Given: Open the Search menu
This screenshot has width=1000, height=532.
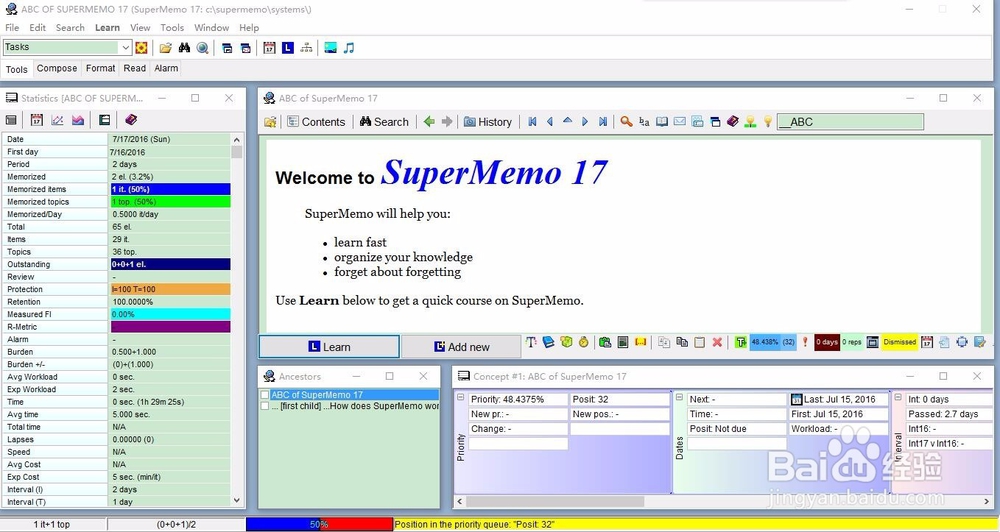Looking at the screenshot, I should click(x=70, y=27).
